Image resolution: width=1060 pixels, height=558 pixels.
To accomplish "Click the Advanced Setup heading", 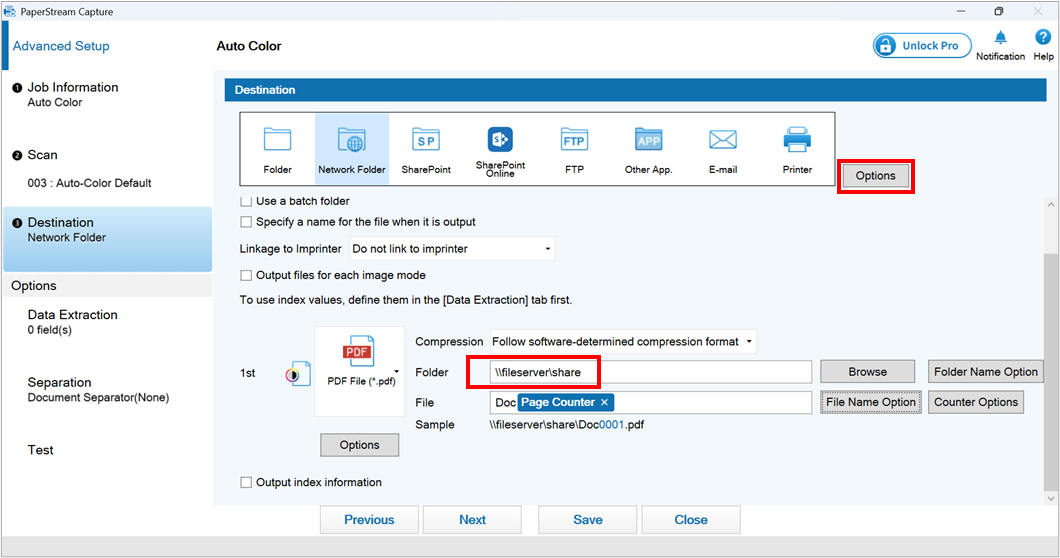I will click(61, 46).
